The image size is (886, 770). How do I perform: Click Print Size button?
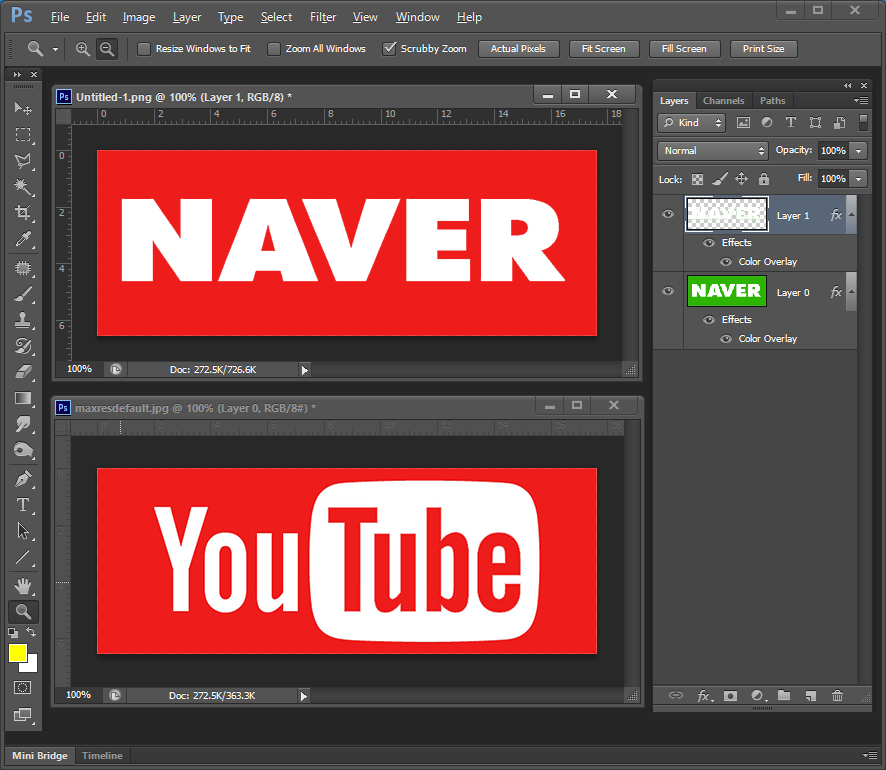tap(763, 49)
